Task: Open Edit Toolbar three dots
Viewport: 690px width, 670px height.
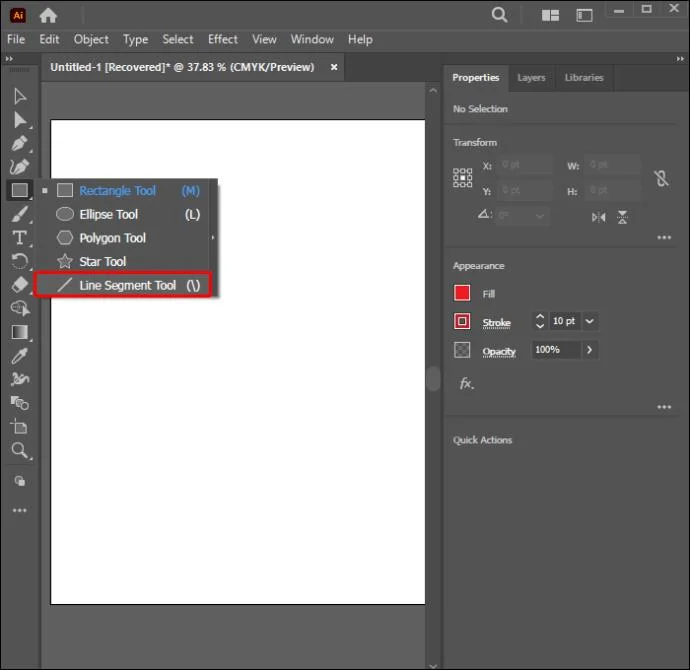Action: click(19, 510)
